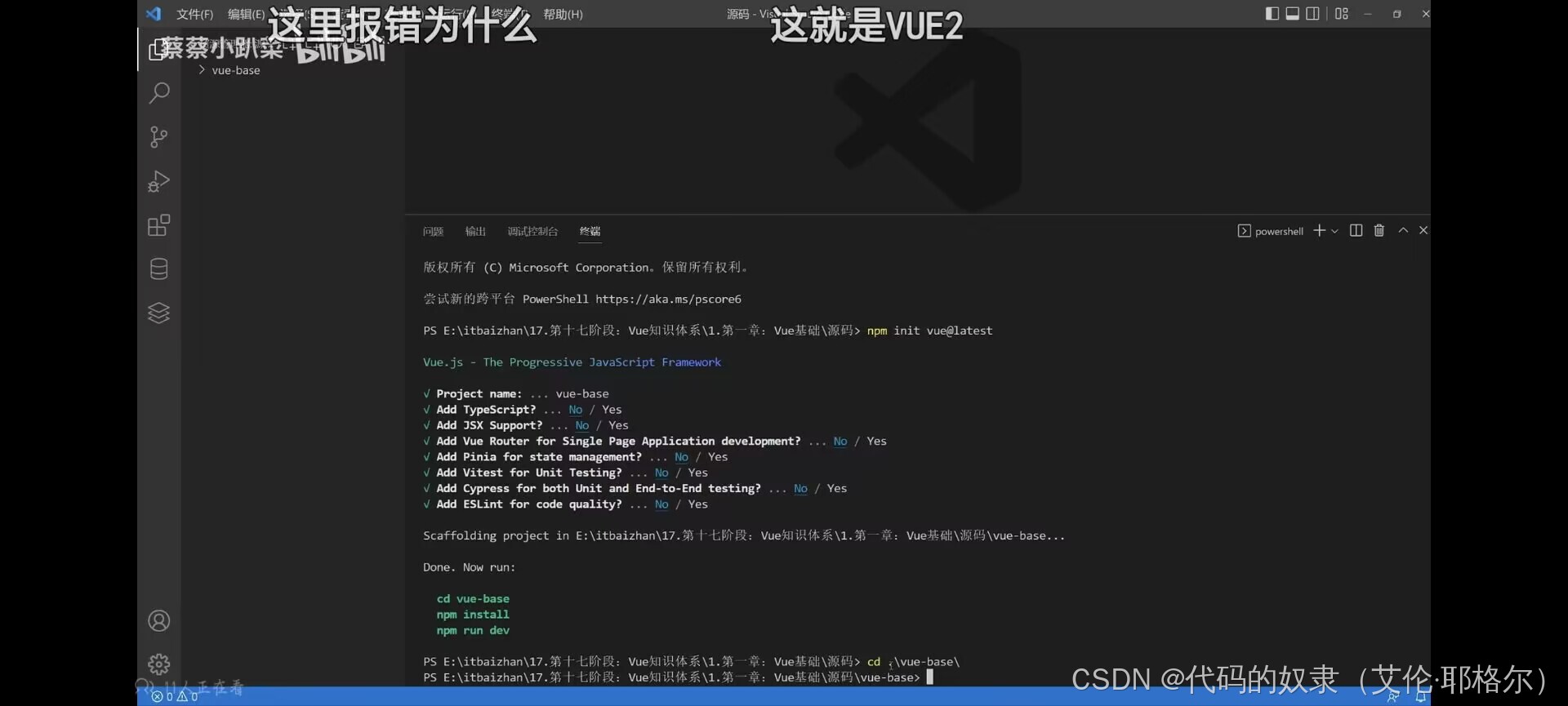Split the terminal with the split icon

(1356, 231)
